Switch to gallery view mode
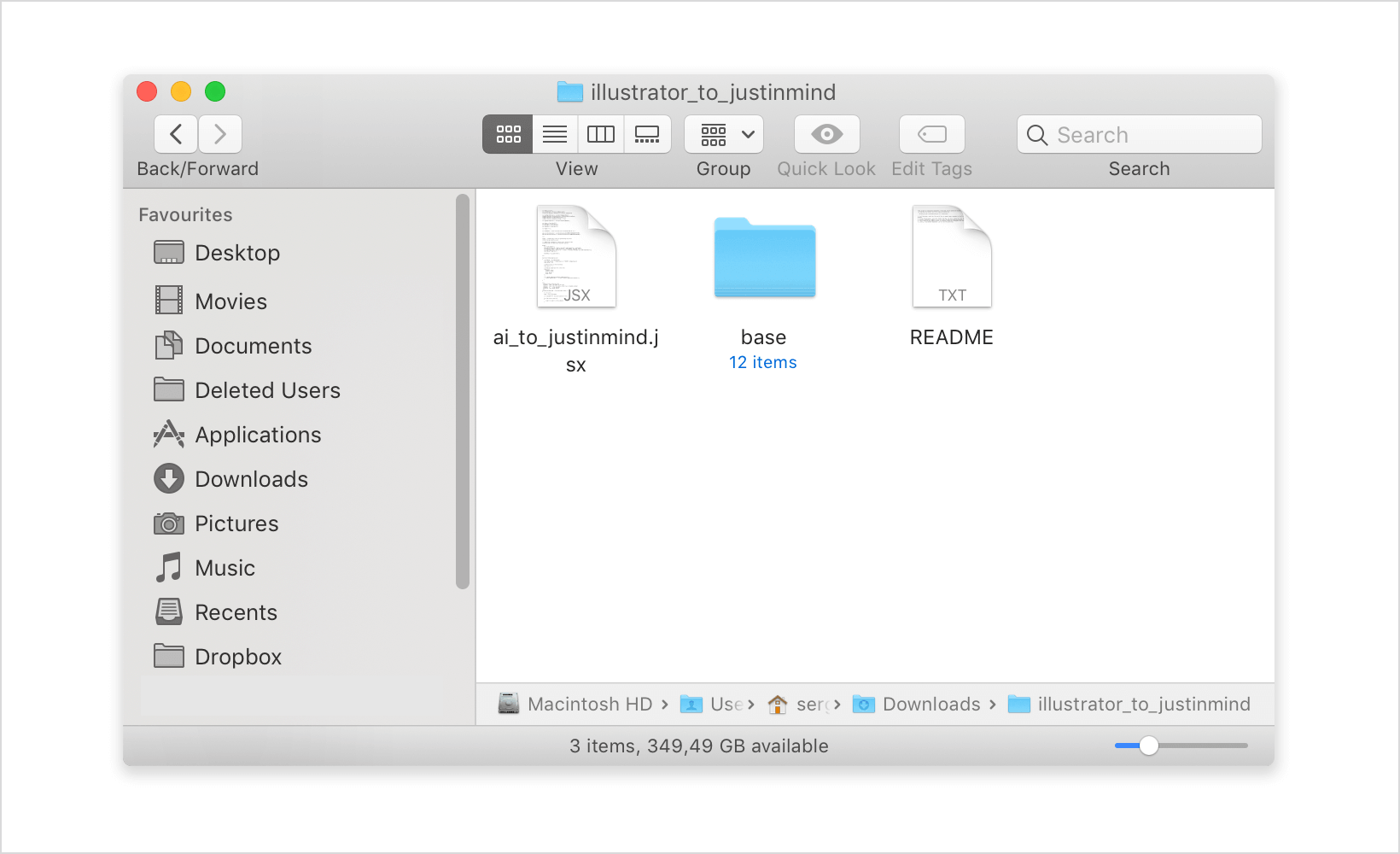This screenshot has width=1400, height=854. [647, 134]
